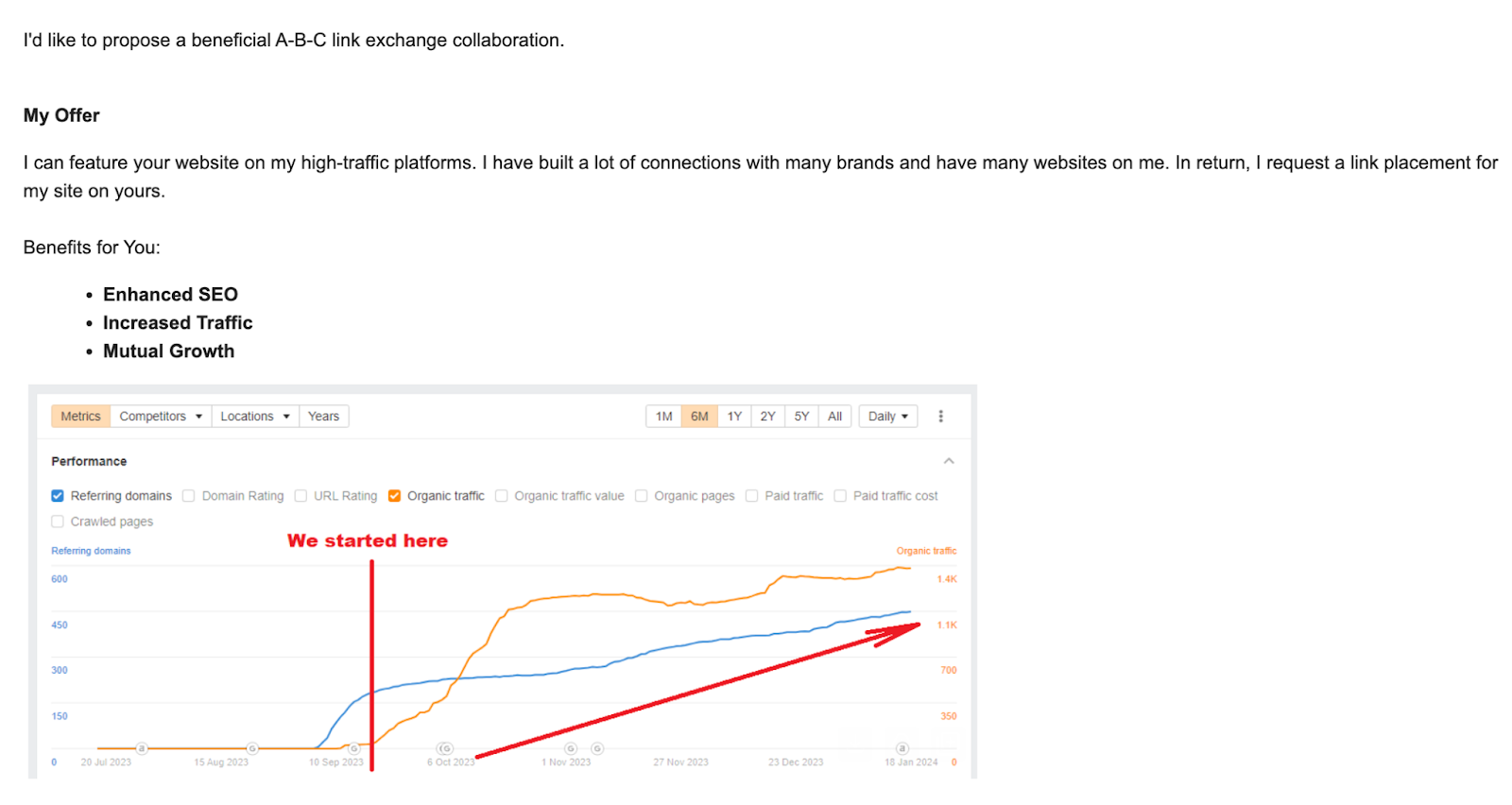This screenshot has width=1512, height=805.
Task: Click the annotation marker above 18 Jan 2024
Action: (x=902, y=748)
